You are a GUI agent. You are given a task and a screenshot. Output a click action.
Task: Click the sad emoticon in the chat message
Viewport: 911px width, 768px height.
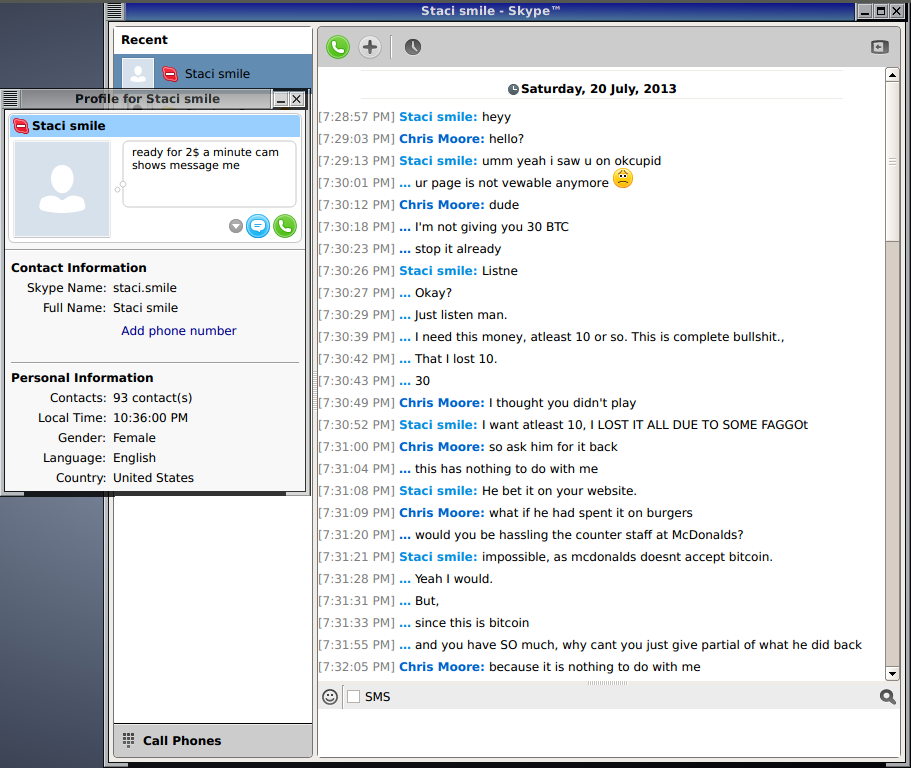tap(623, 178)
